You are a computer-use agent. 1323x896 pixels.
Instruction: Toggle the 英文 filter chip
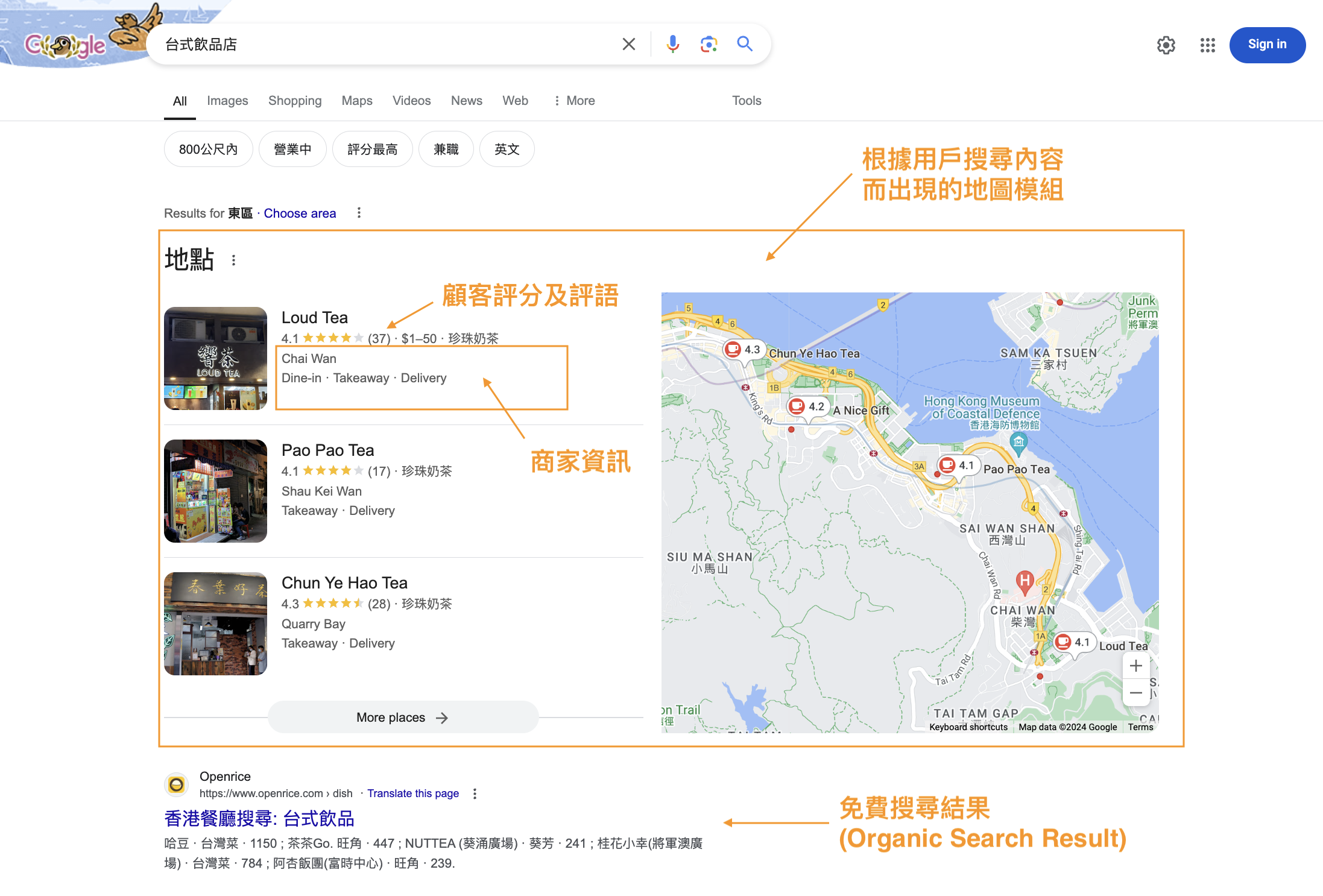pos(507,149)
